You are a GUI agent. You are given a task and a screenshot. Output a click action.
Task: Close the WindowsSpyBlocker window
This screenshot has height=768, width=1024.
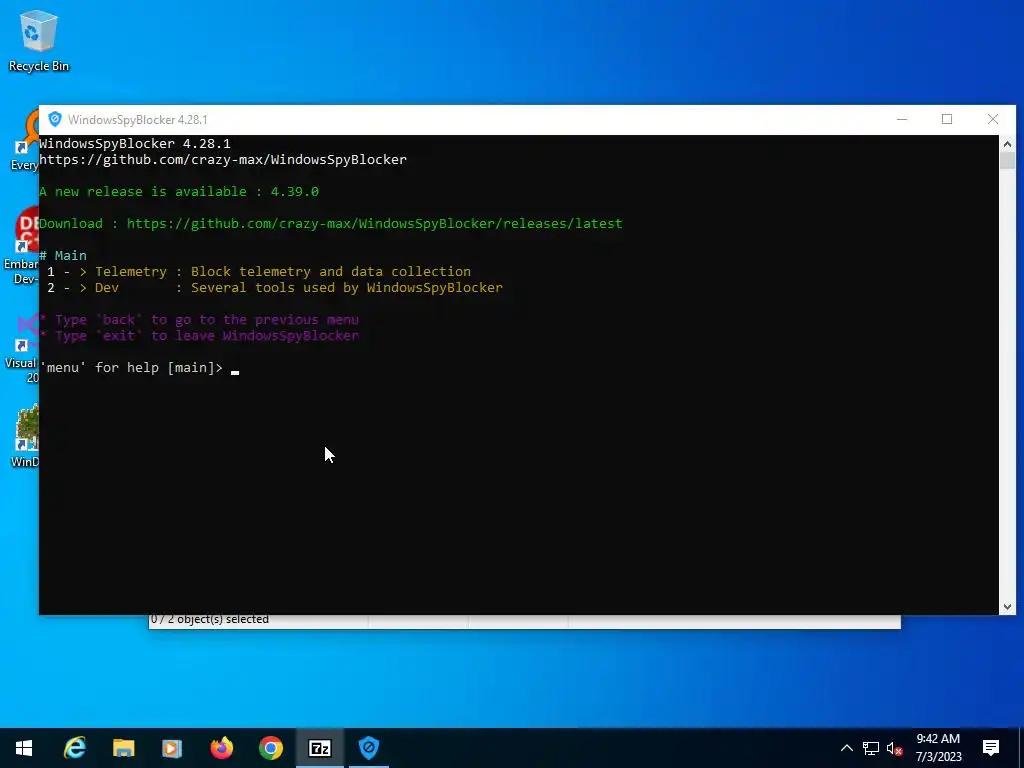coord(993,119)
